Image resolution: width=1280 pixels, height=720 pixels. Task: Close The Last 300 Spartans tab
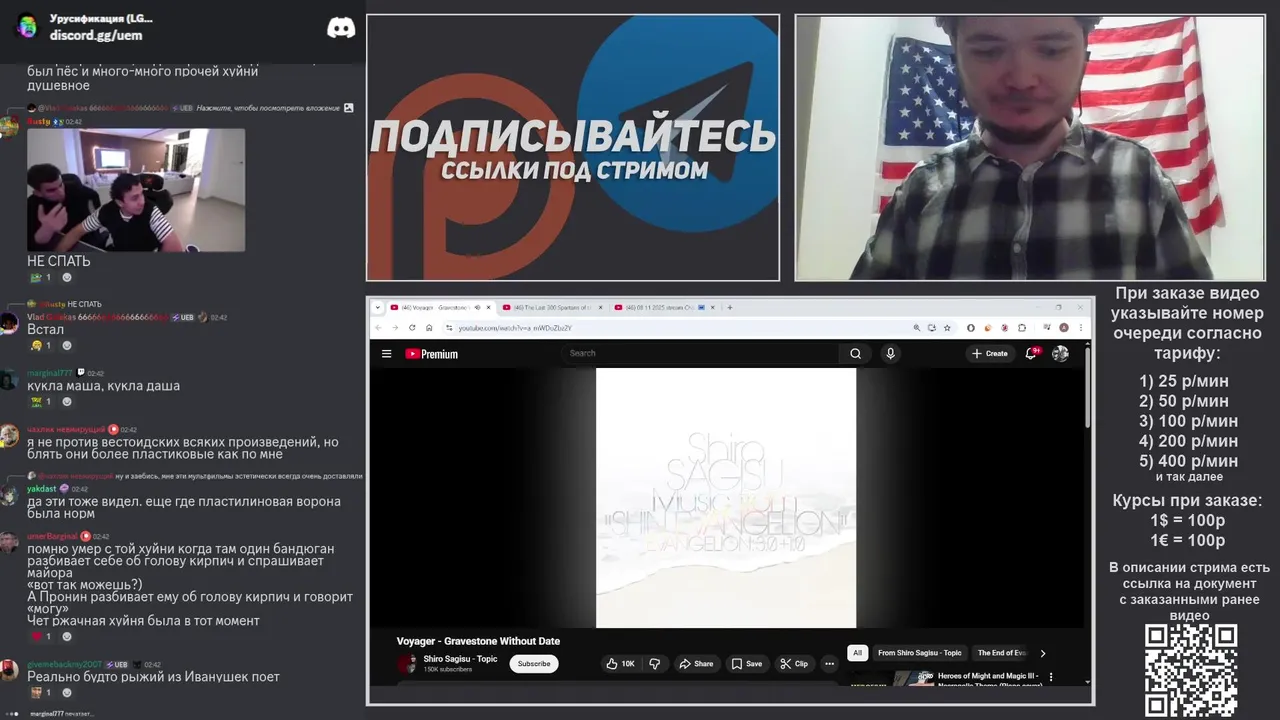600,307
